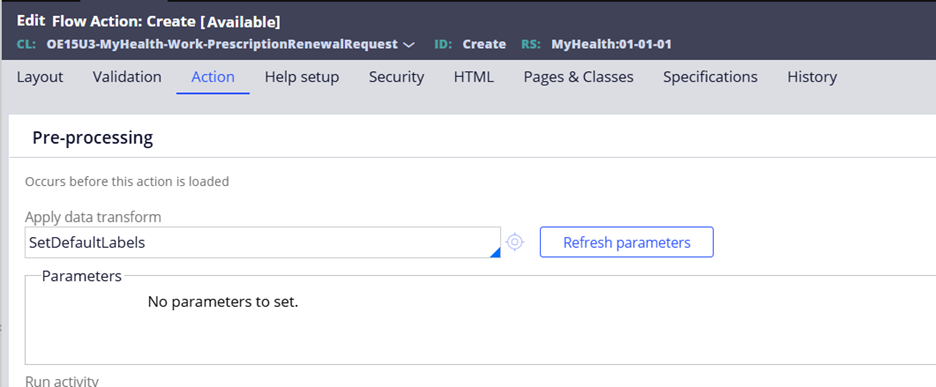Click the Parameters group label
Viewport: 936px width, 387px height.
coord(82,276)
